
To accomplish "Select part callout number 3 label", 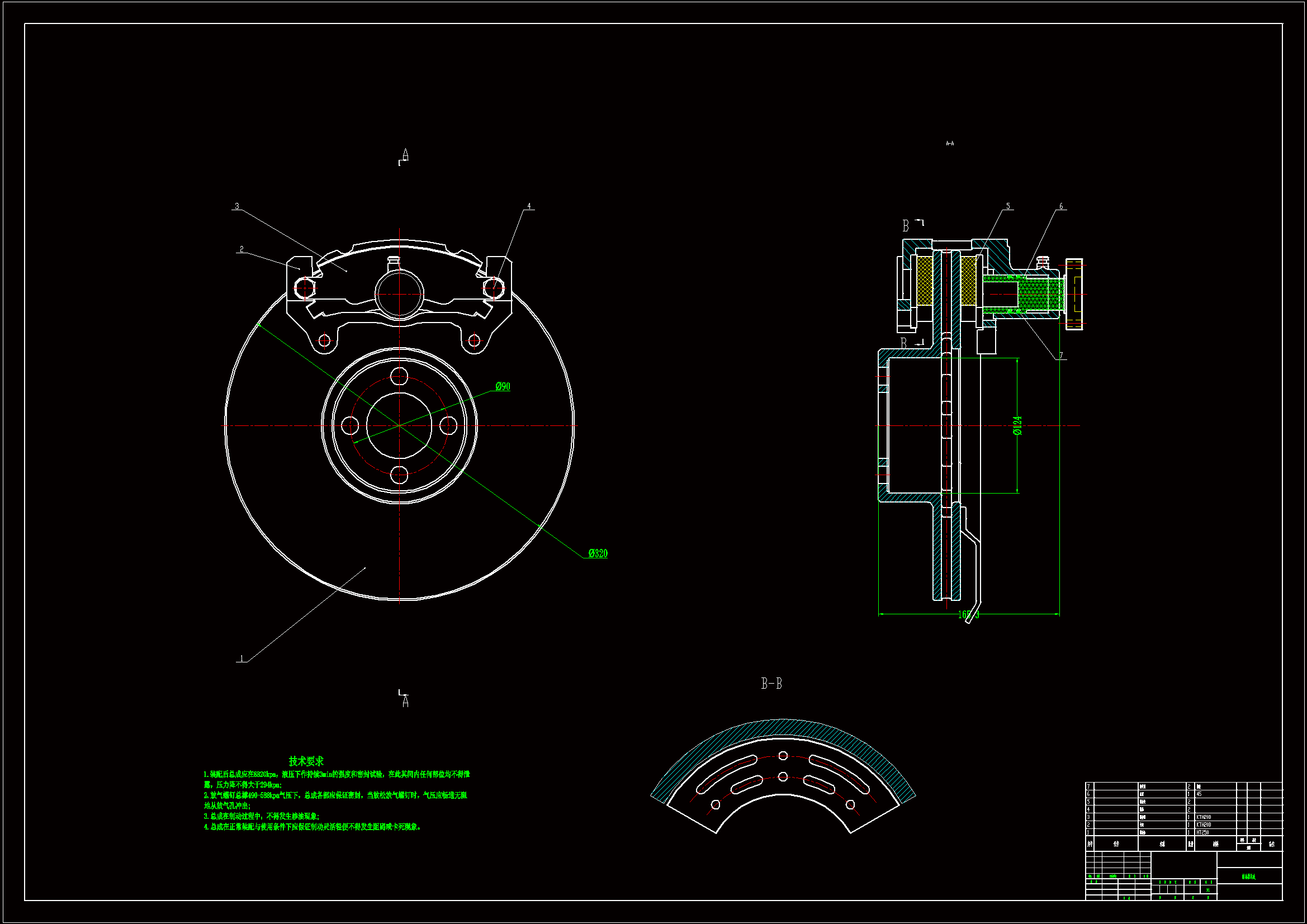I will tap(237, 206).
